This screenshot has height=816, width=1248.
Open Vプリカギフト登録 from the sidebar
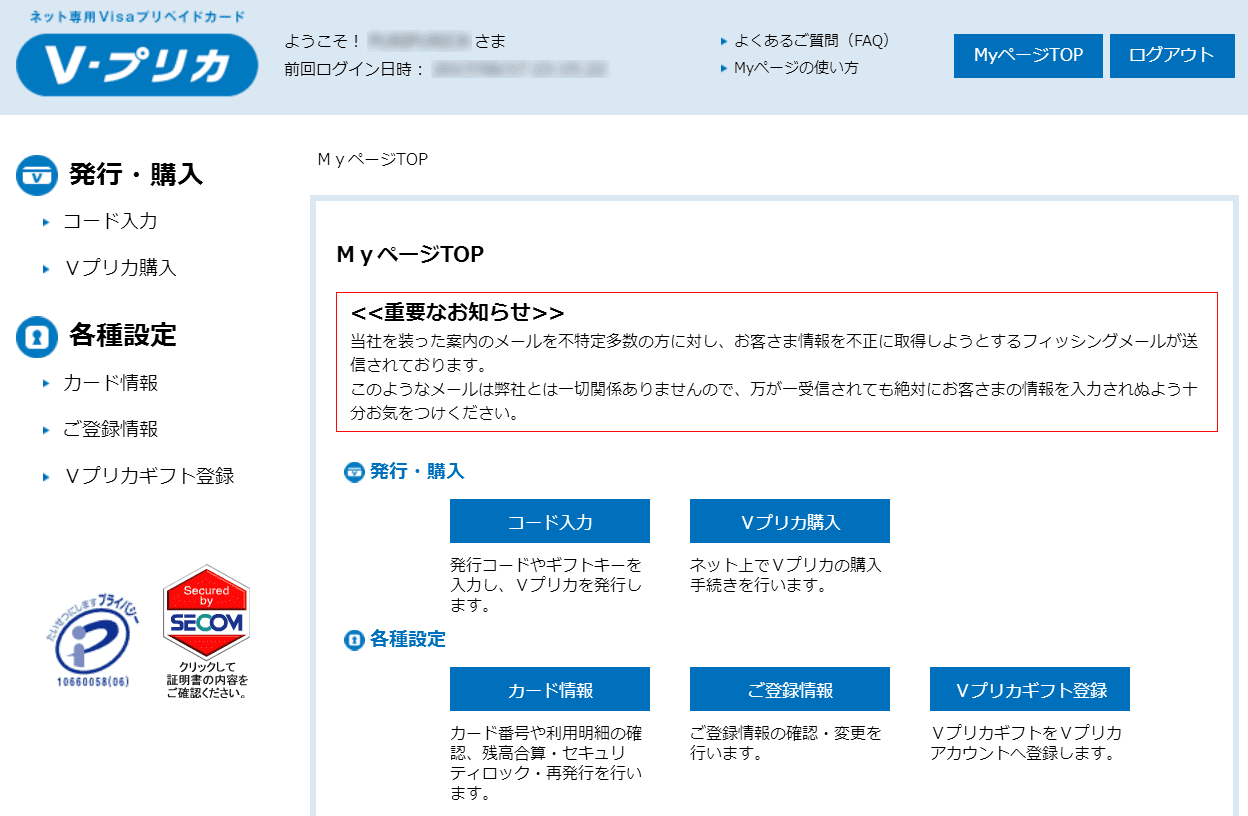tap(149, 476)
